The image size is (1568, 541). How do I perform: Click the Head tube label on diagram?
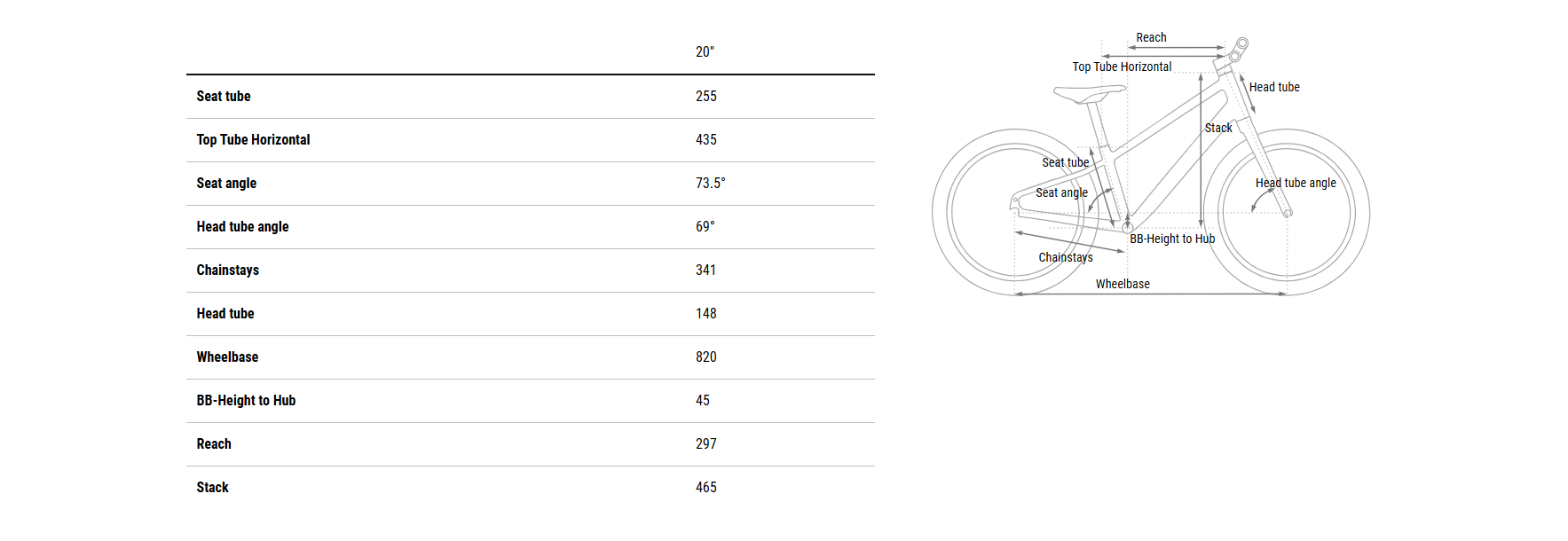[1274, 87]
